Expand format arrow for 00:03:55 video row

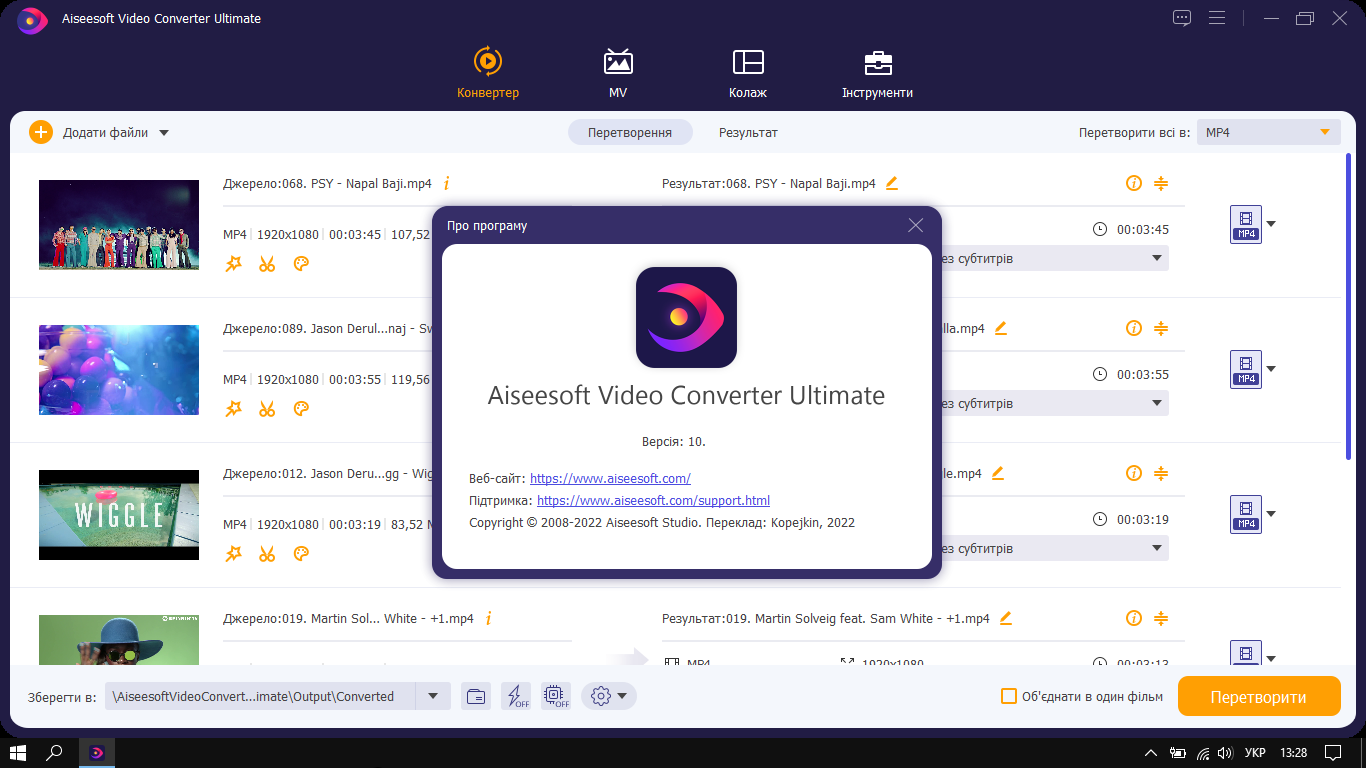(x=1271, y=369)
